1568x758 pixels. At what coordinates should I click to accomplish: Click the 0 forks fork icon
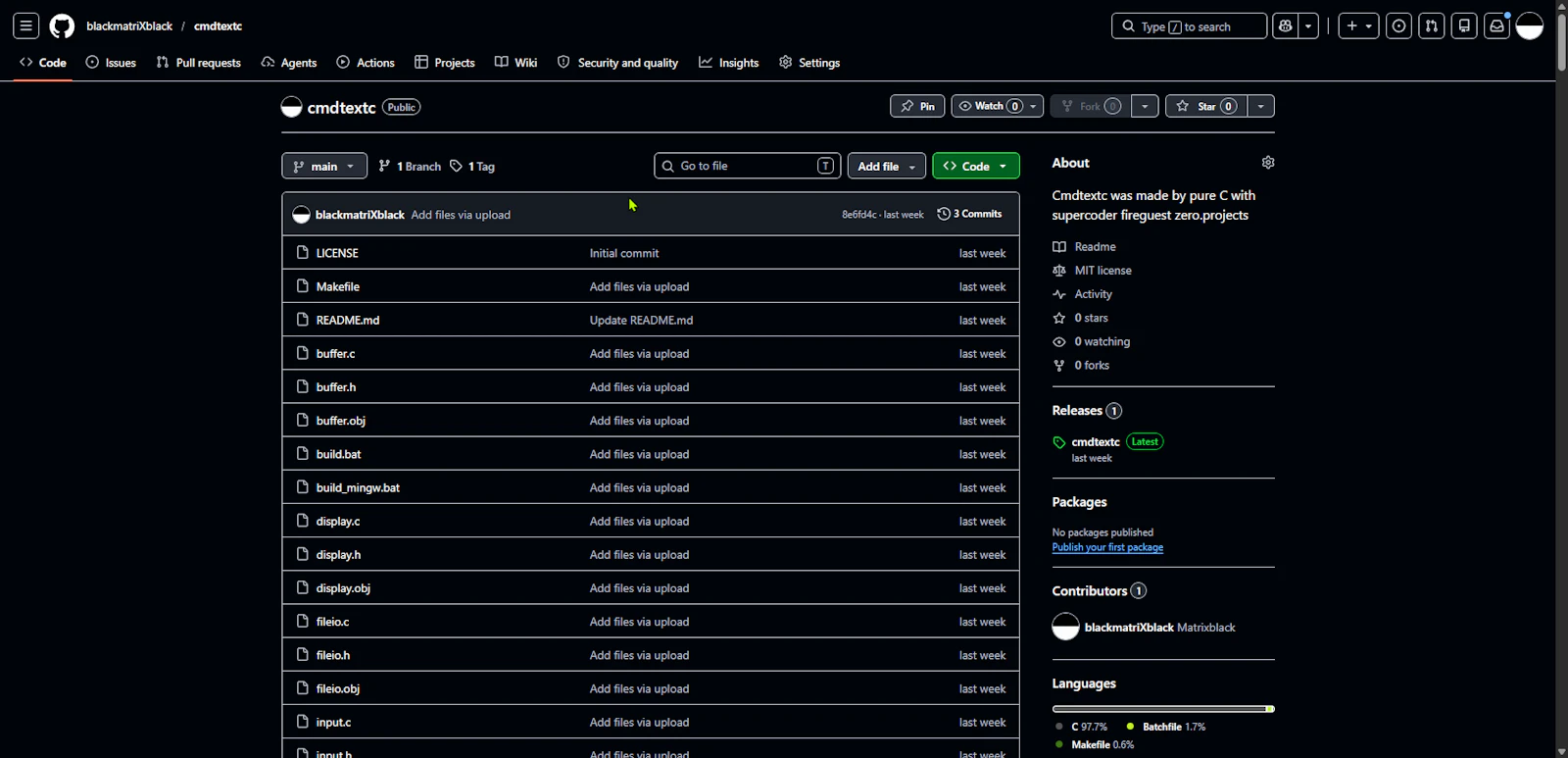tap(1059, 365)
